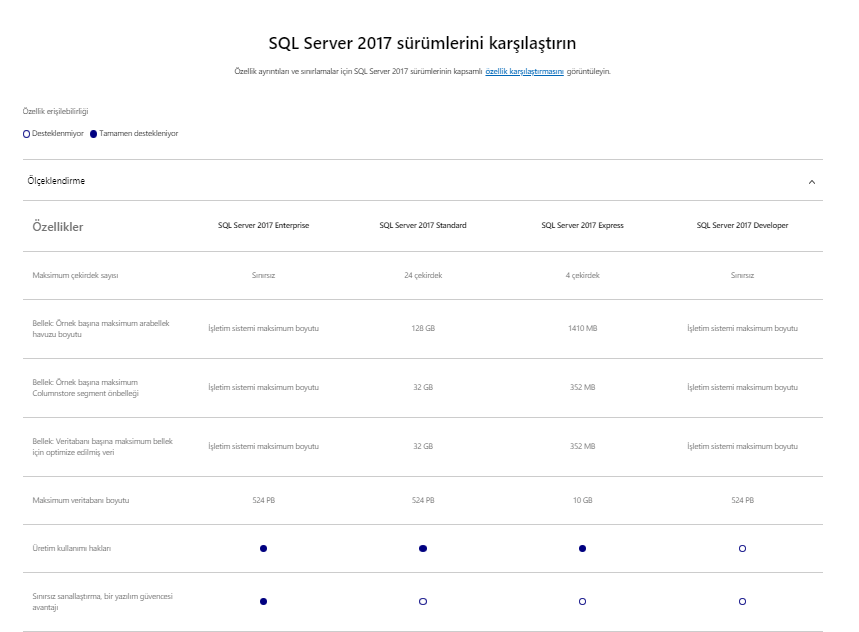Click the arabellek havuzu boyutu row label
The image size is (859, 632).
(101, 329)
